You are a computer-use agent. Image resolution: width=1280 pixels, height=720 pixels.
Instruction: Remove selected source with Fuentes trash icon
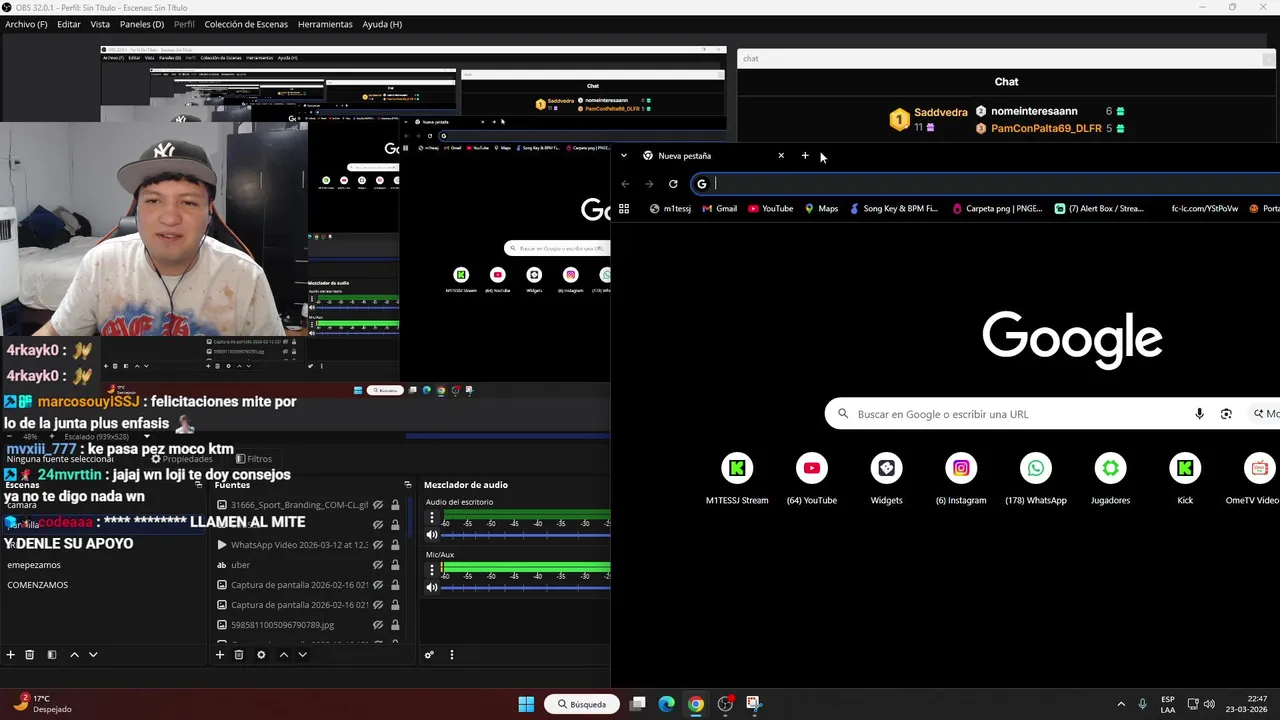(x=239, y=655)
